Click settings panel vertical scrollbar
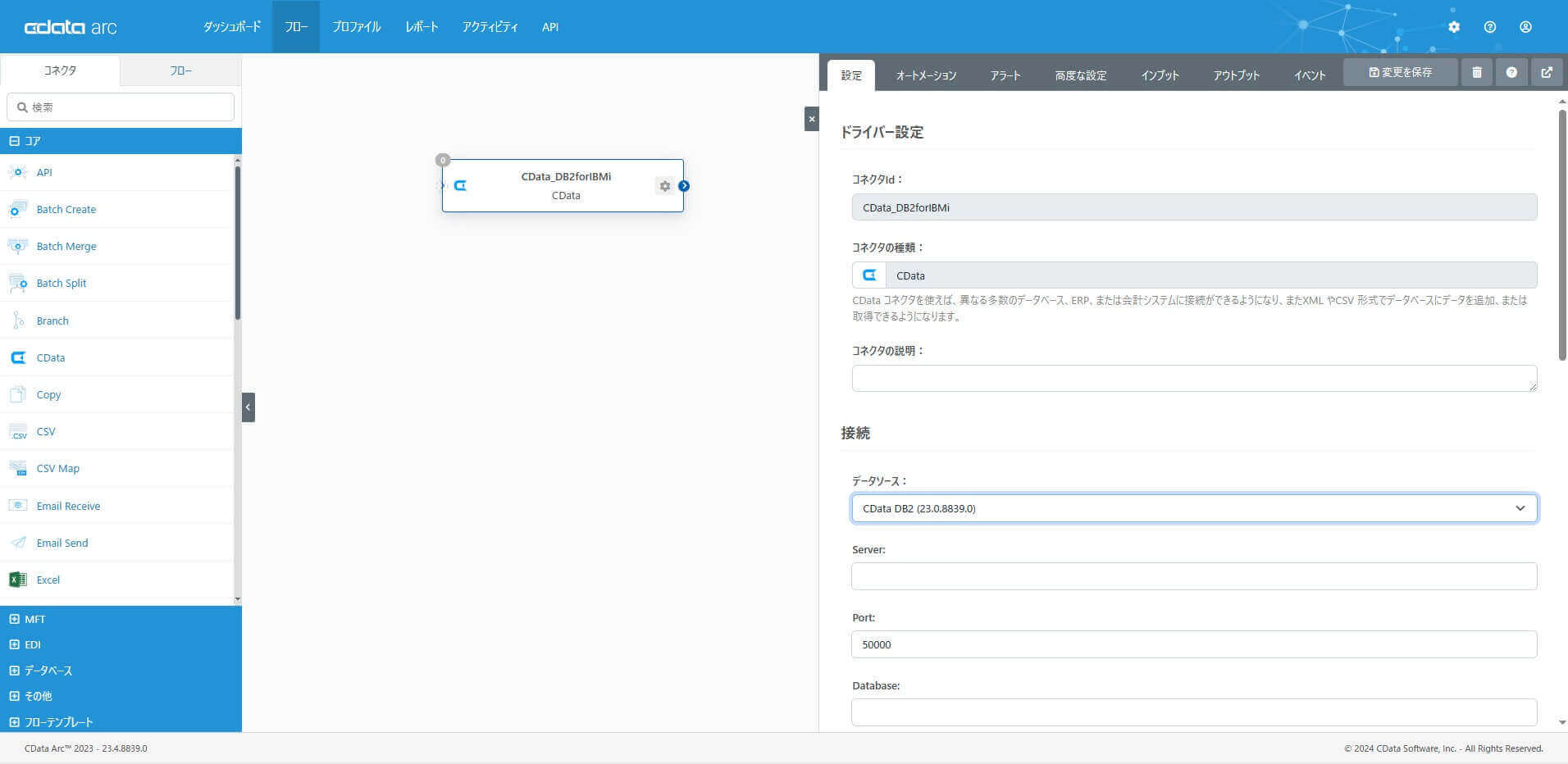This screenshot has width=1568, height=764. click(1562, 234)
